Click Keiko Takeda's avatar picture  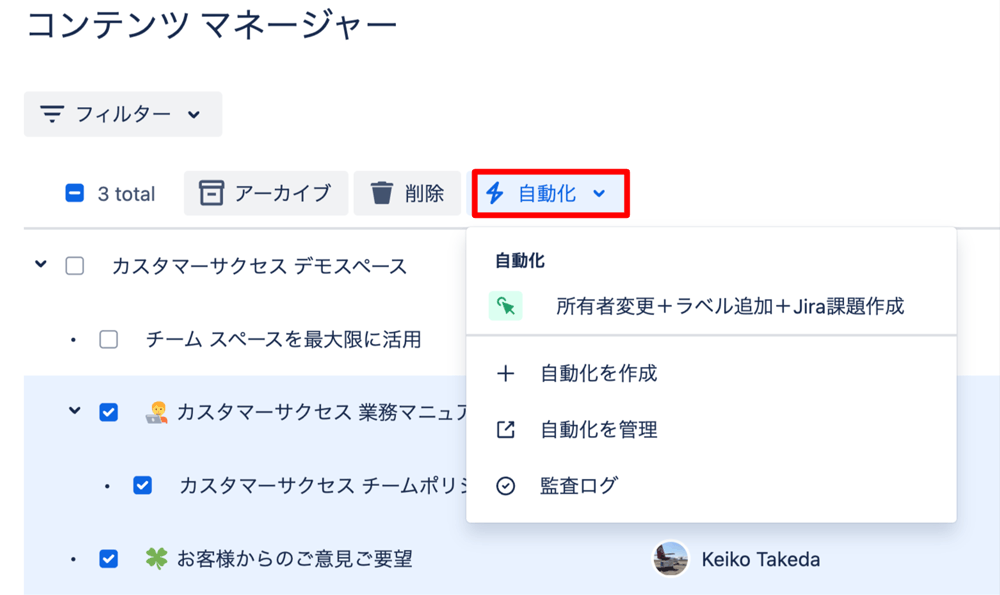[670, 559]
